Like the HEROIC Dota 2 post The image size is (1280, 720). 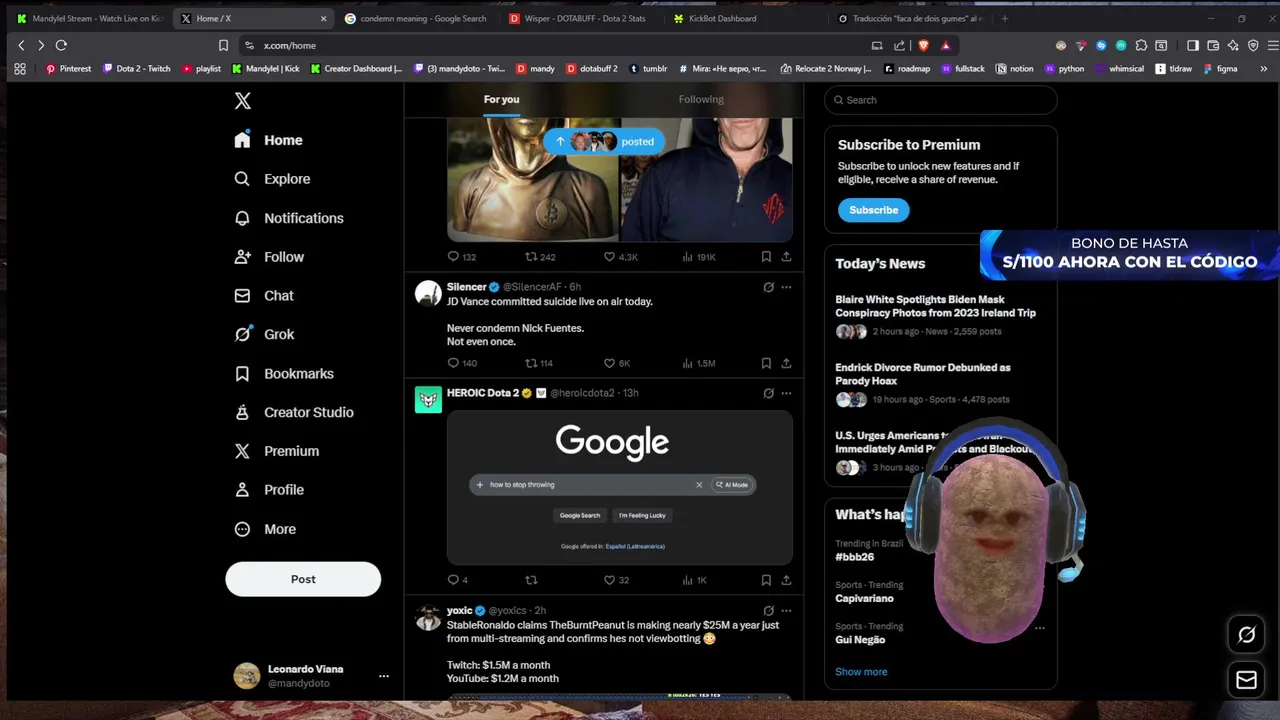click(615, 580)
